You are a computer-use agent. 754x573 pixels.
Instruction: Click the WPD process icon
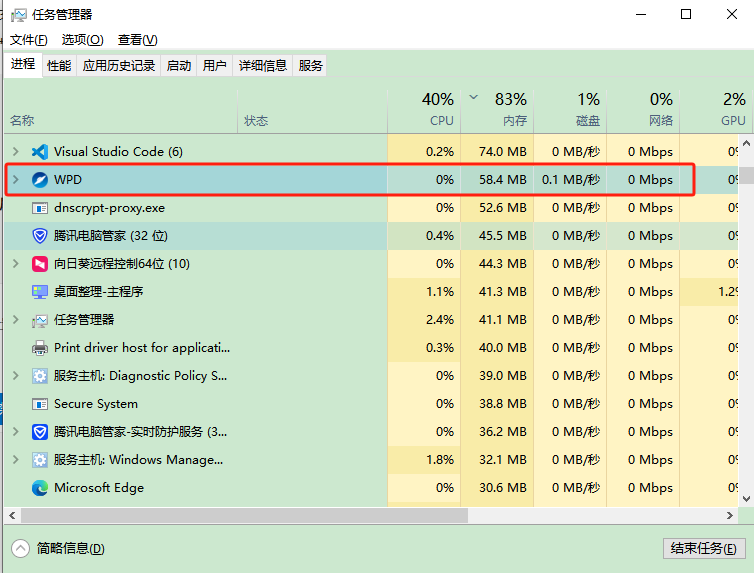click(x=39, y=180)
